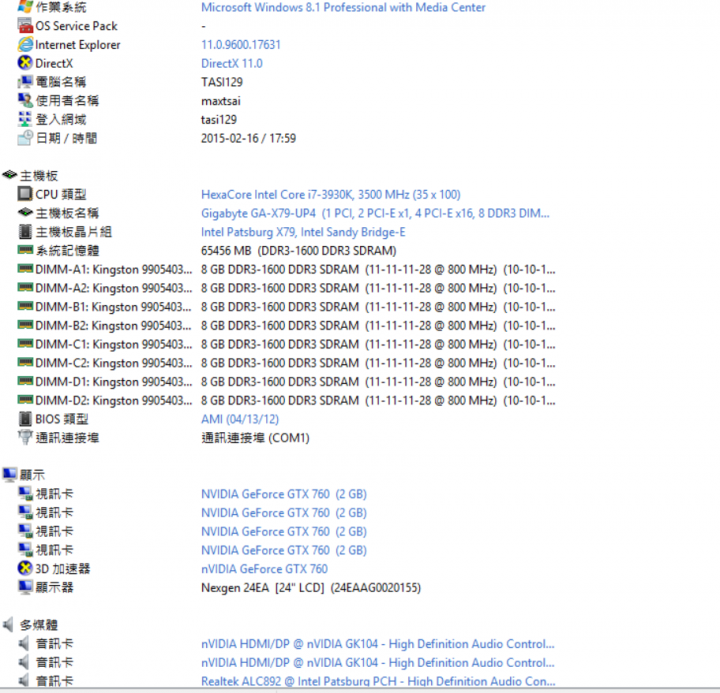720x693 pixels.
Task: Click the OS Service Pack icon
Action: (x=25, y=26)
